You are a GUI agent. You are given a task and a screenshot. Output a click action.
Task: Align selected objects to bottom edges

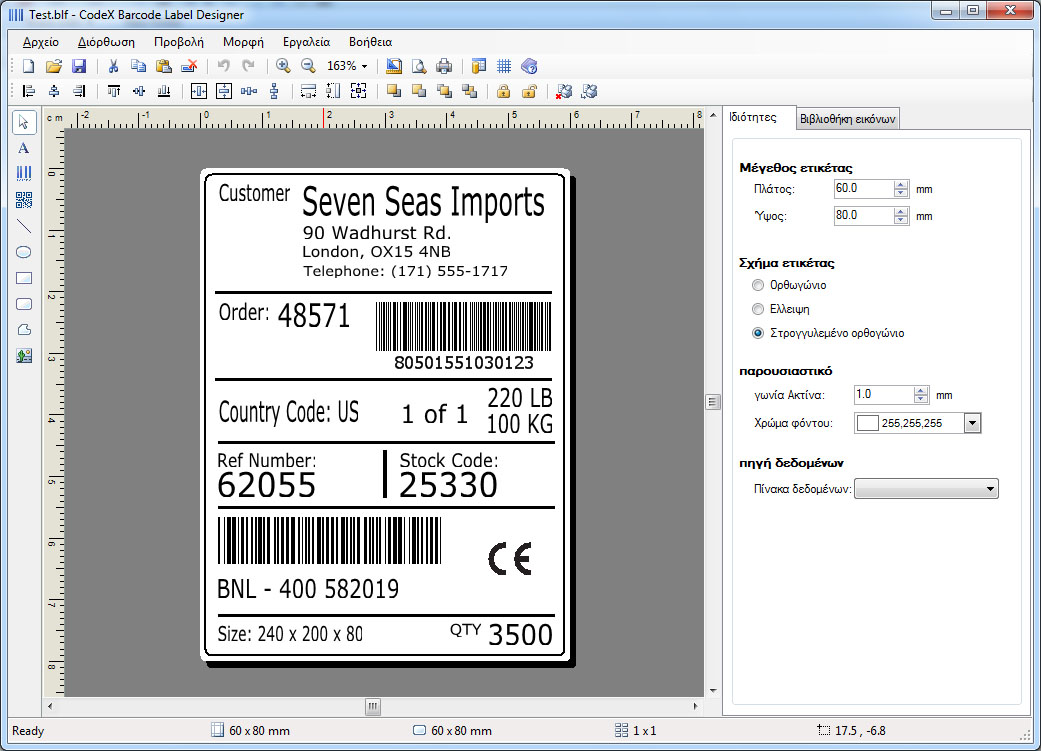pos(163,91)
